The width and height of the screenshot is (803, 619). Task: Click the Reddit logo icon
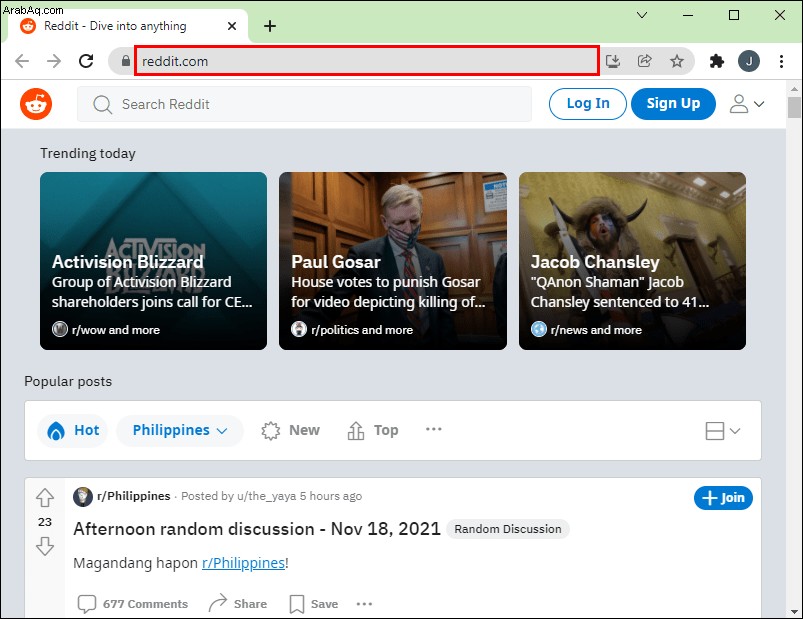(36, 104)
